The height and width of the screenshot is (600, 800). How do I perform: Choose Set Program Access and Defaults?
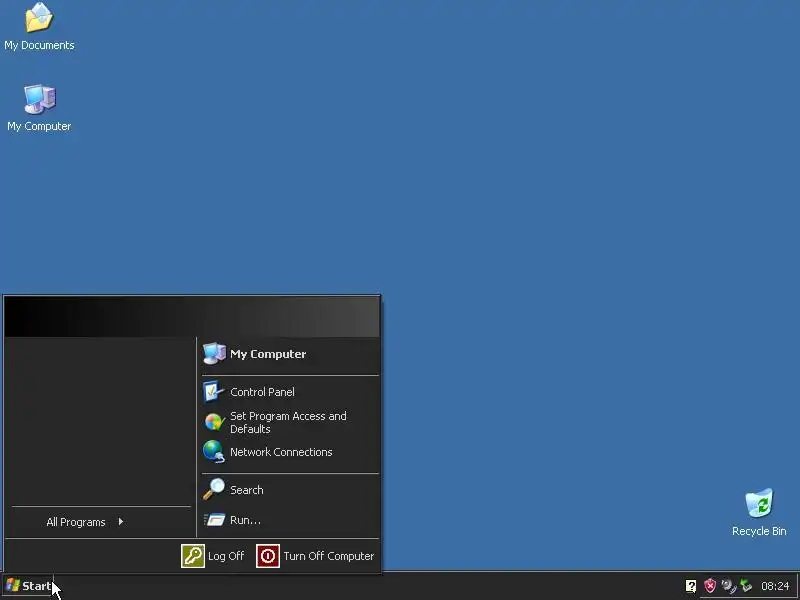point(290,422)
